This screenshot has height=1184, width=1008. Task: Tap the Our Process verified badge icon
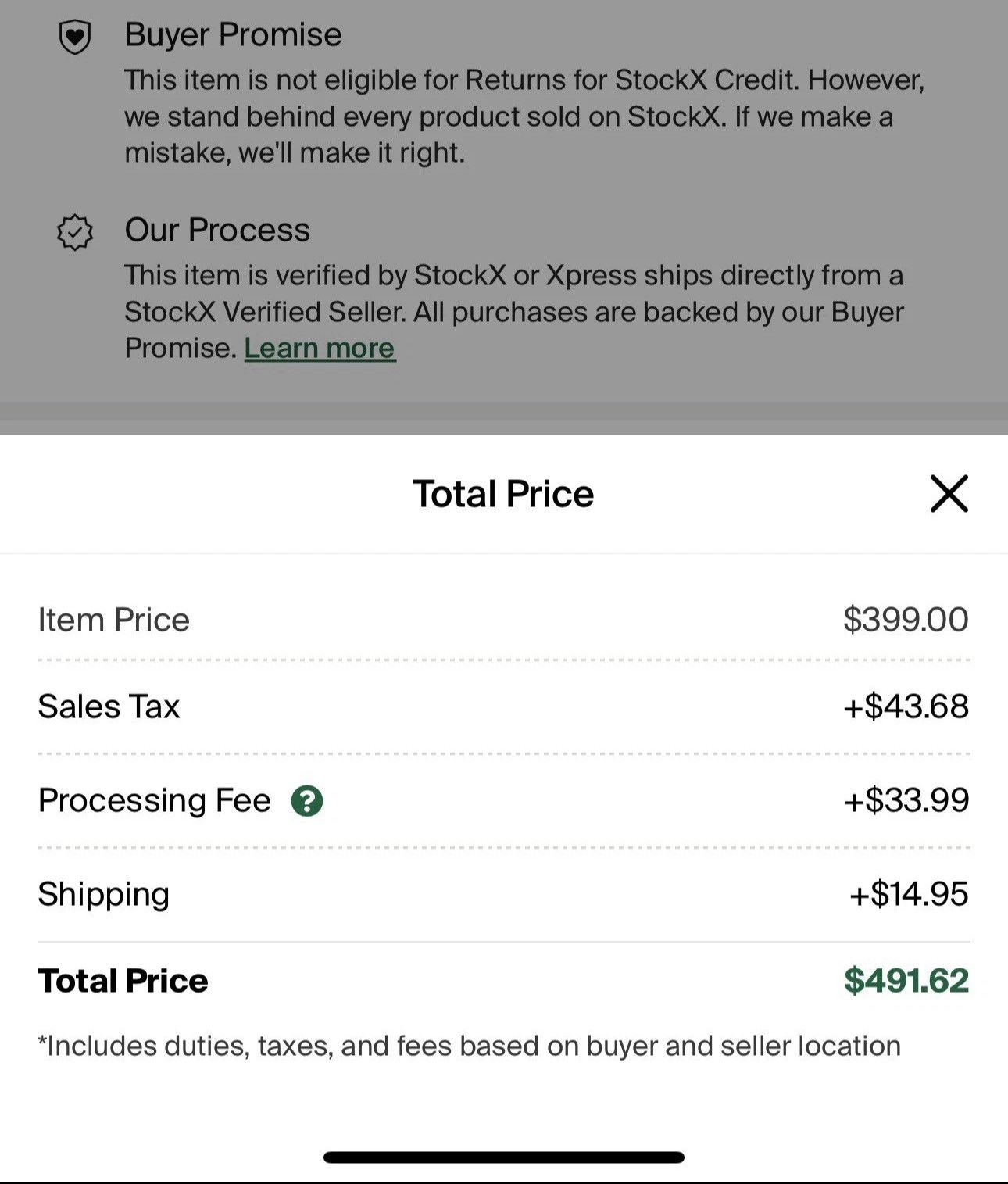(x=75, y=232)
